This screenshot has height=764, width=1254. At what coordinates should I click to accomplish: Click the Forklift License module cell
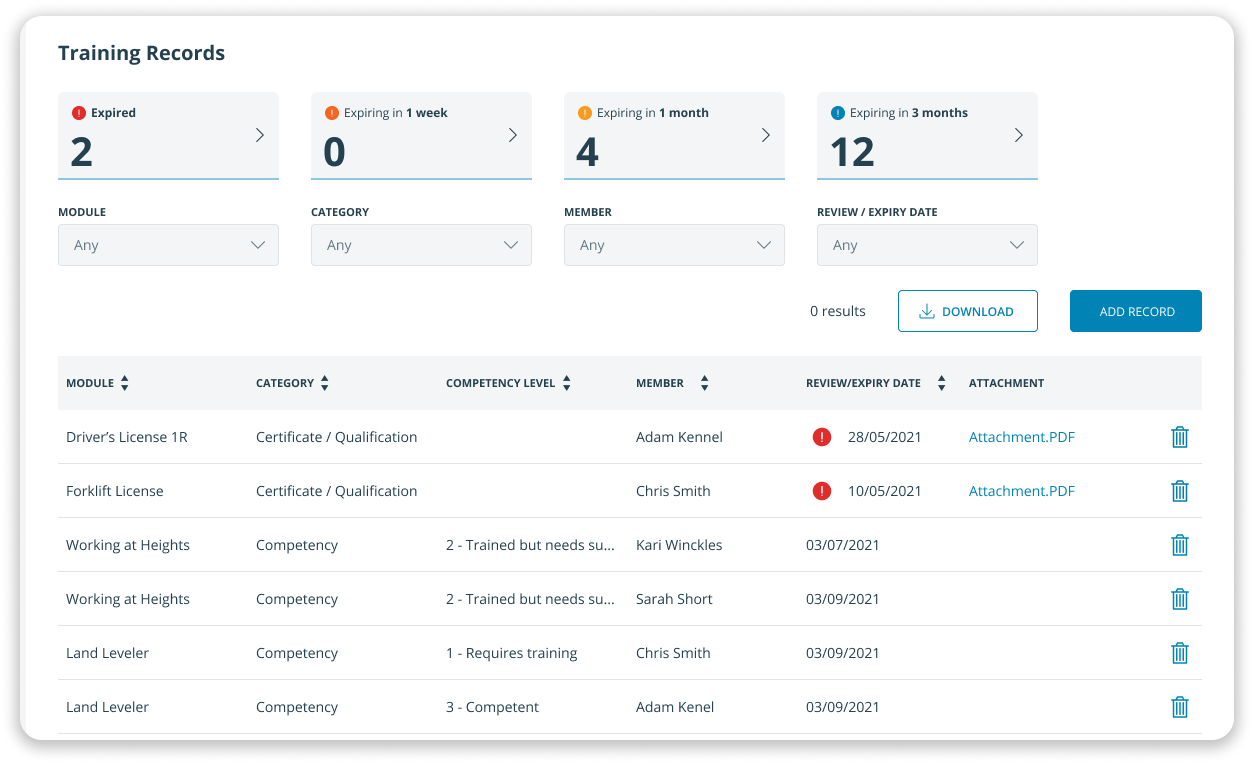click(x=115, y=491)
